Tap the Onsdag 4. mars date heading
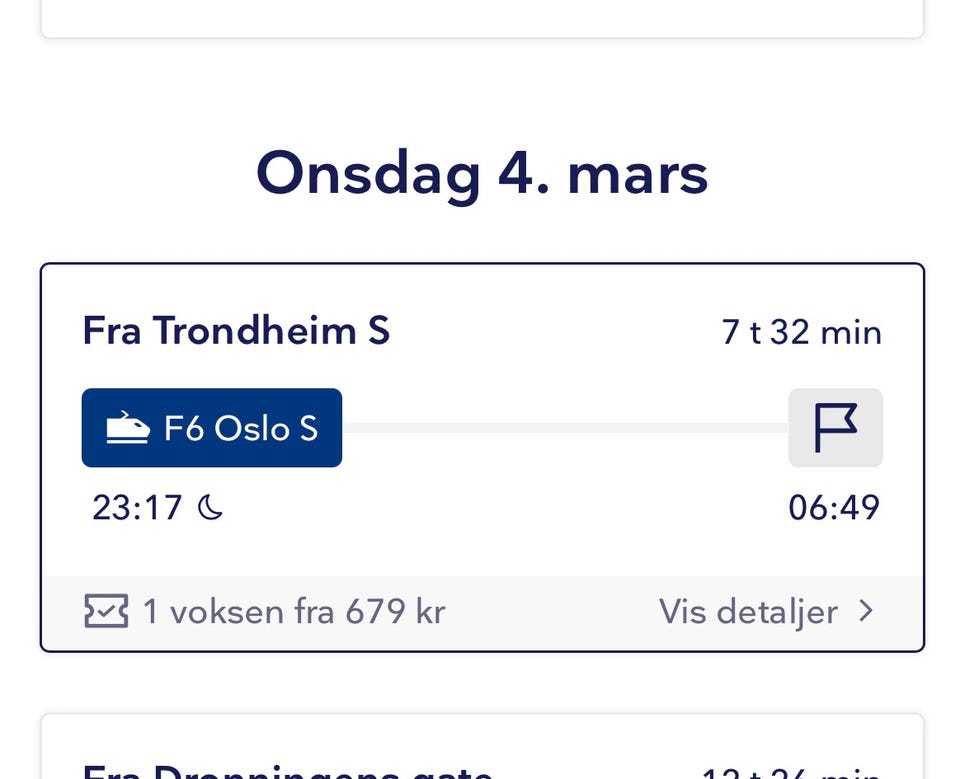This screenshot has height=779, width=960. 482,173
